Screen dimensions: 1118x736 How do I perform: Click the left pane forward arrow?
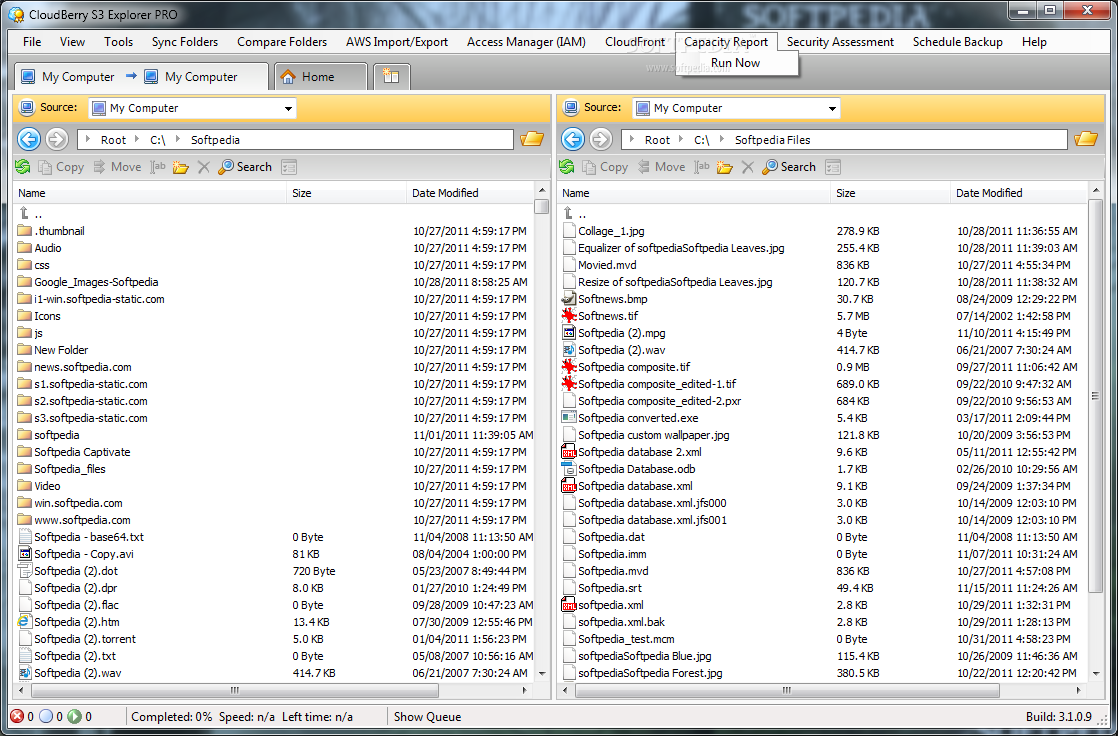pyautogui.click(x=56, y=139)
